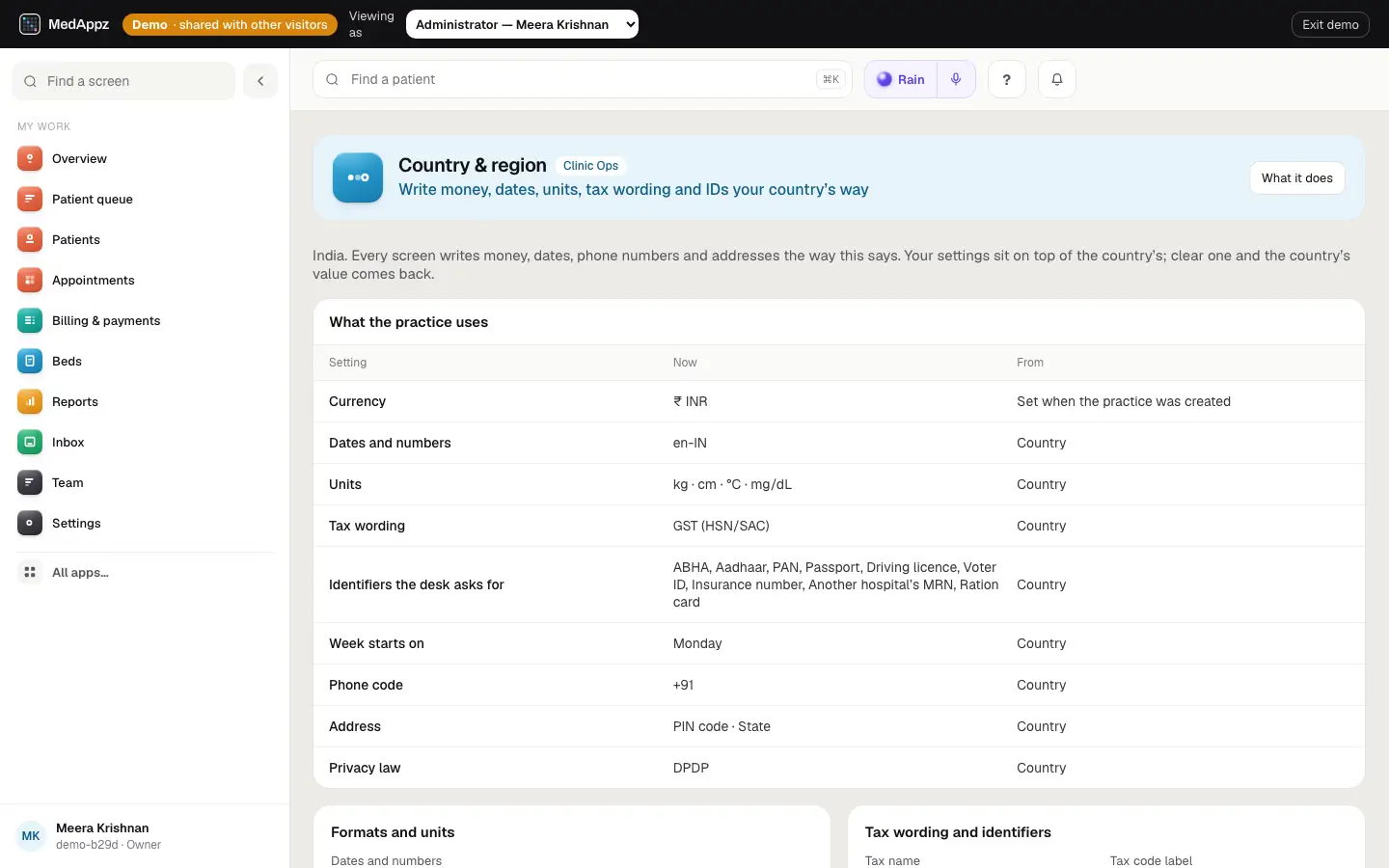Screen dimensions: 1389x868
Task: Select the Currency row label
Action: tap(357, 402)
